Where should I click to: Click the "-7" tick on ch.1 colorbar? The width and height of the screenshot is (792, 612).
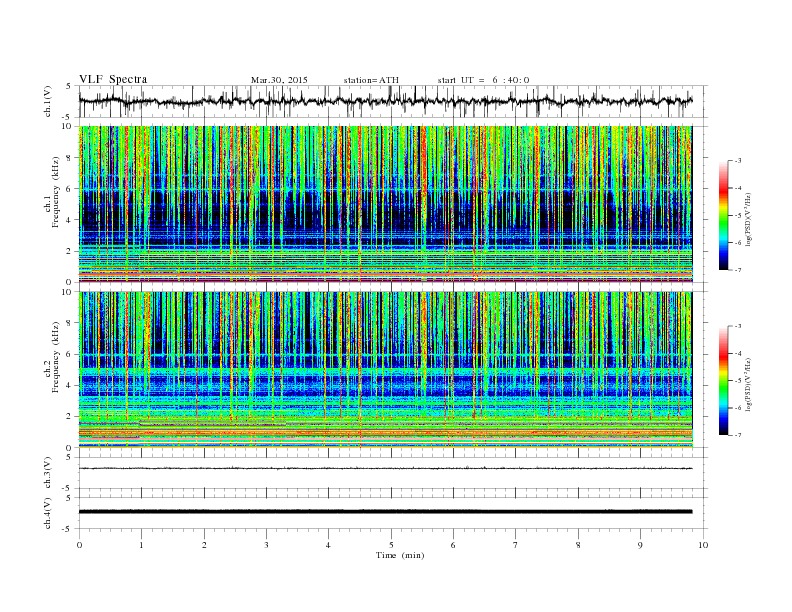point(737,270)
